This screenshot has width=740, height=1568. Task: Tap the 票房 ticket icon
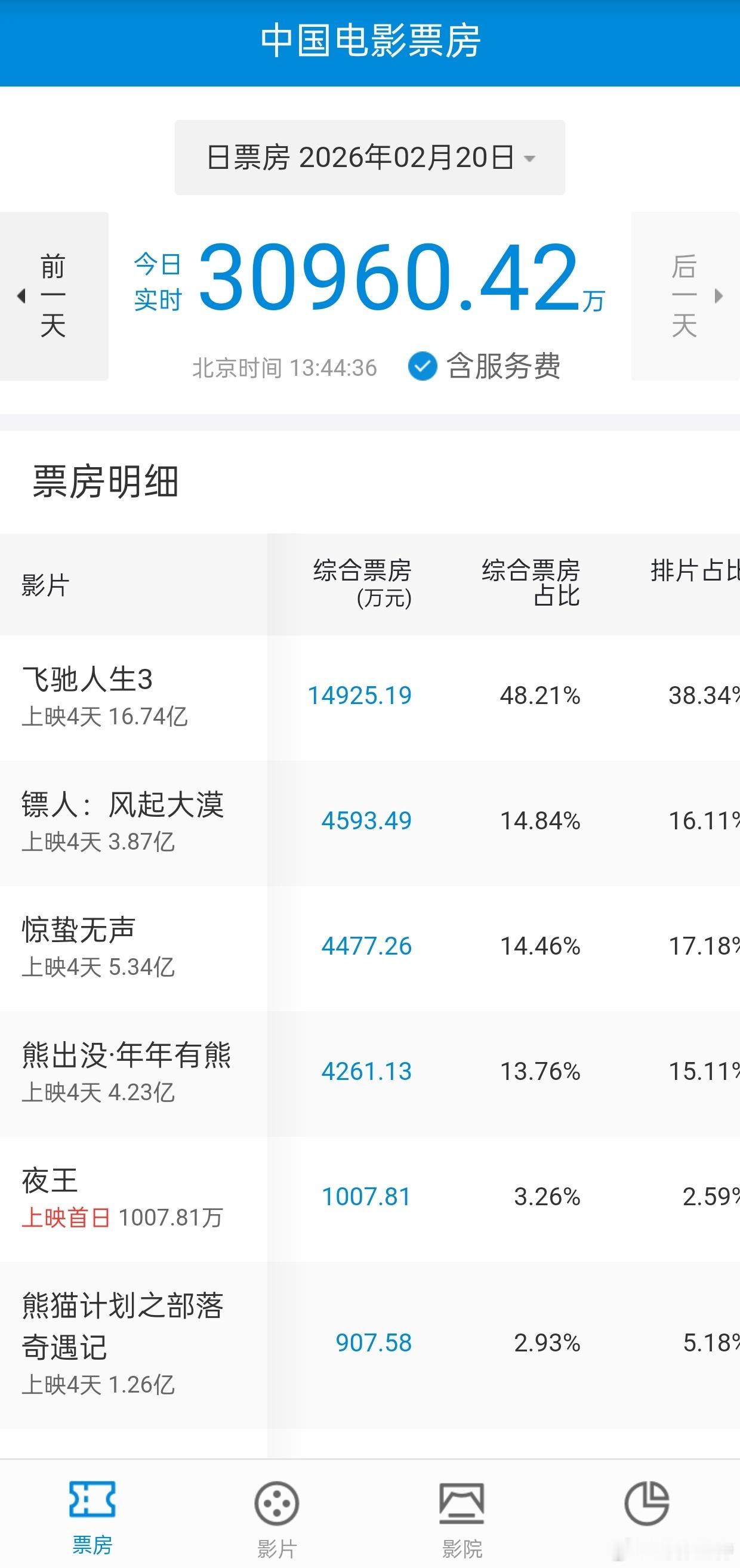[92, 1499]
